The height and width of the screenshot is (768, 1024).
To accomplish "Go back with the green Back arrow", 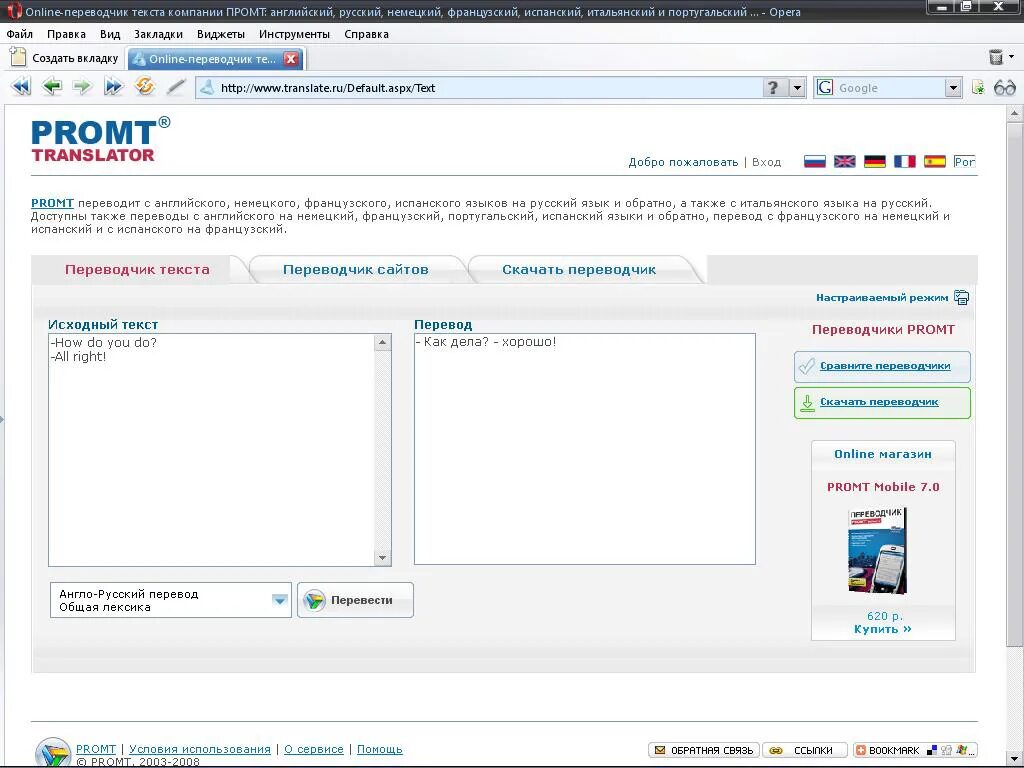I will tap(52, 86).
